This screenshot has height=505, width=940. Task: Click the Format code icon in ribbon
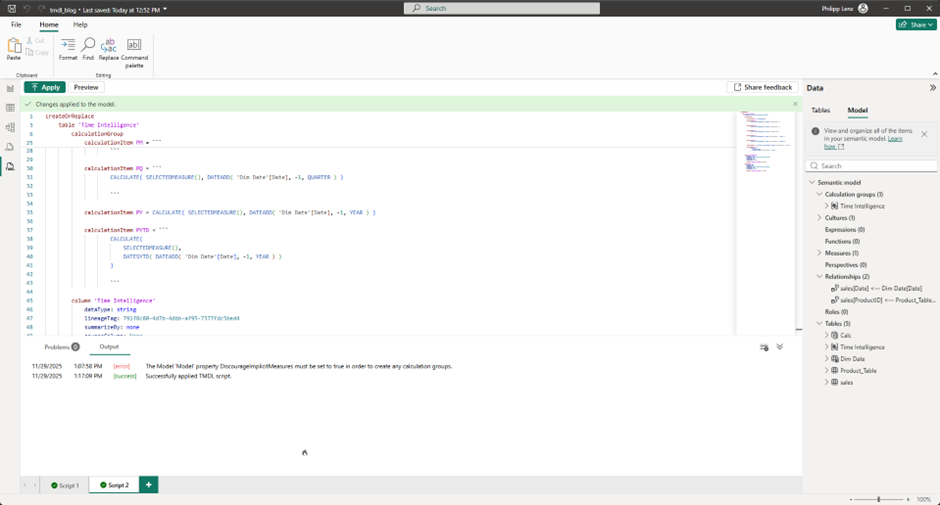pyautogui.click(x=68, y=48)
